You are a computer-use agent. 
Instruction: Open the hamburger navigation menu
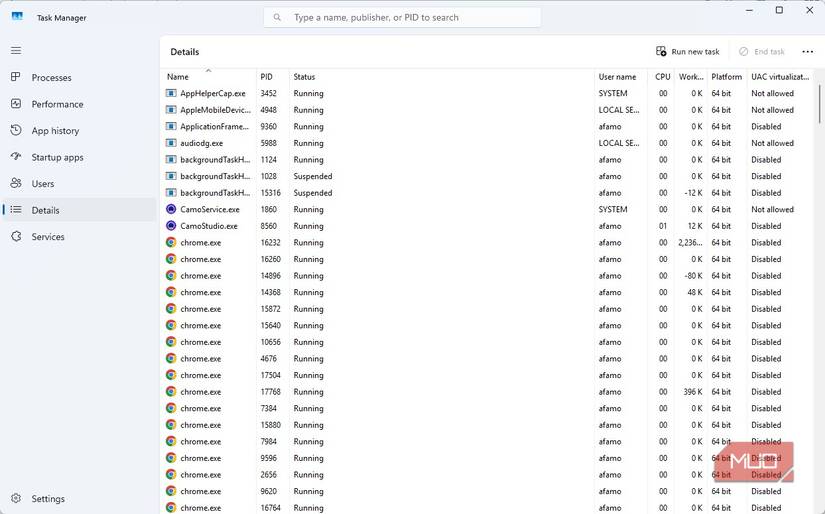16,51
